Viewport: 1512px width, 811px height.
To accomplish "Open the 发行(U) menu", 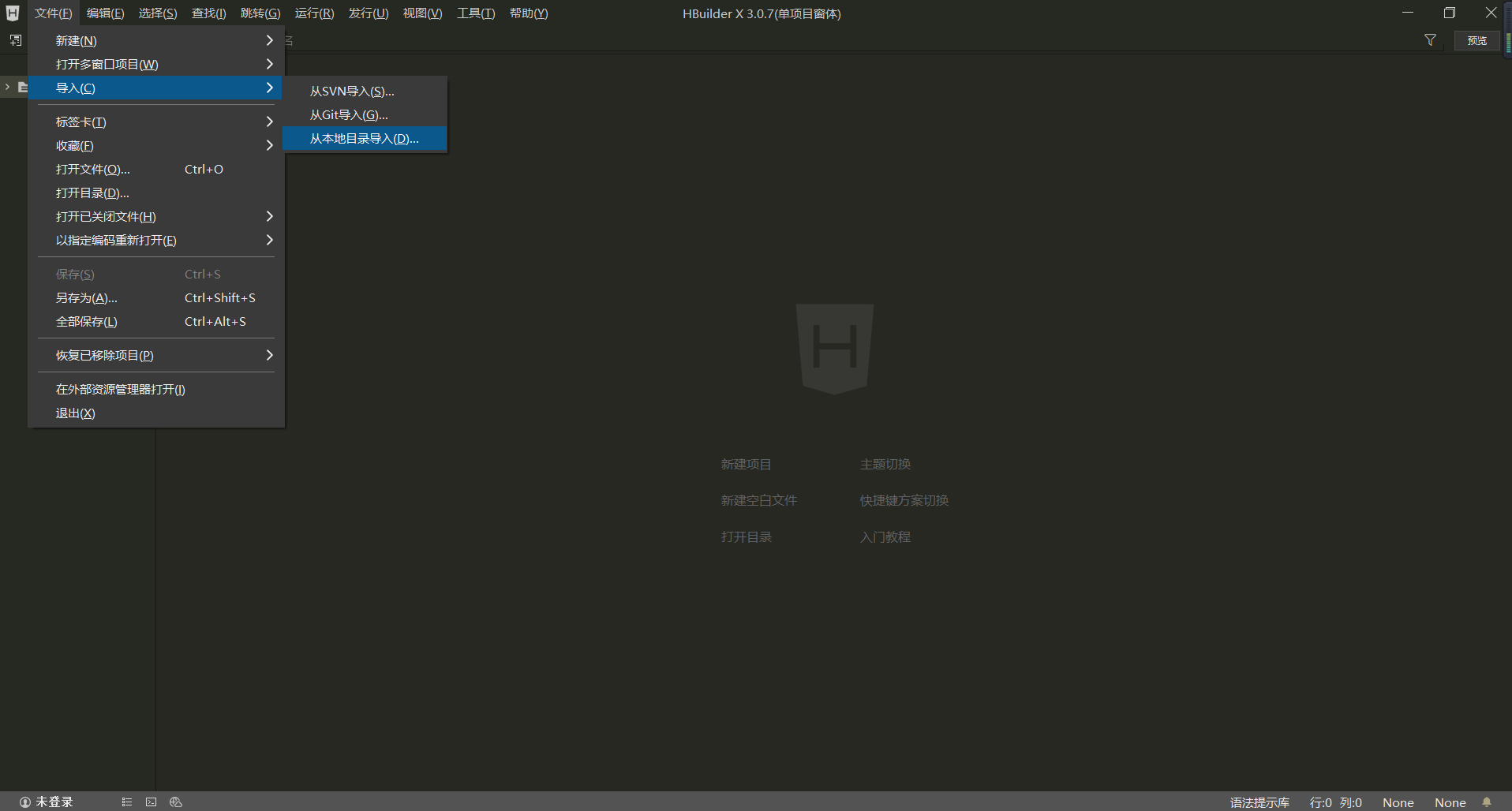I will [369, 13].
